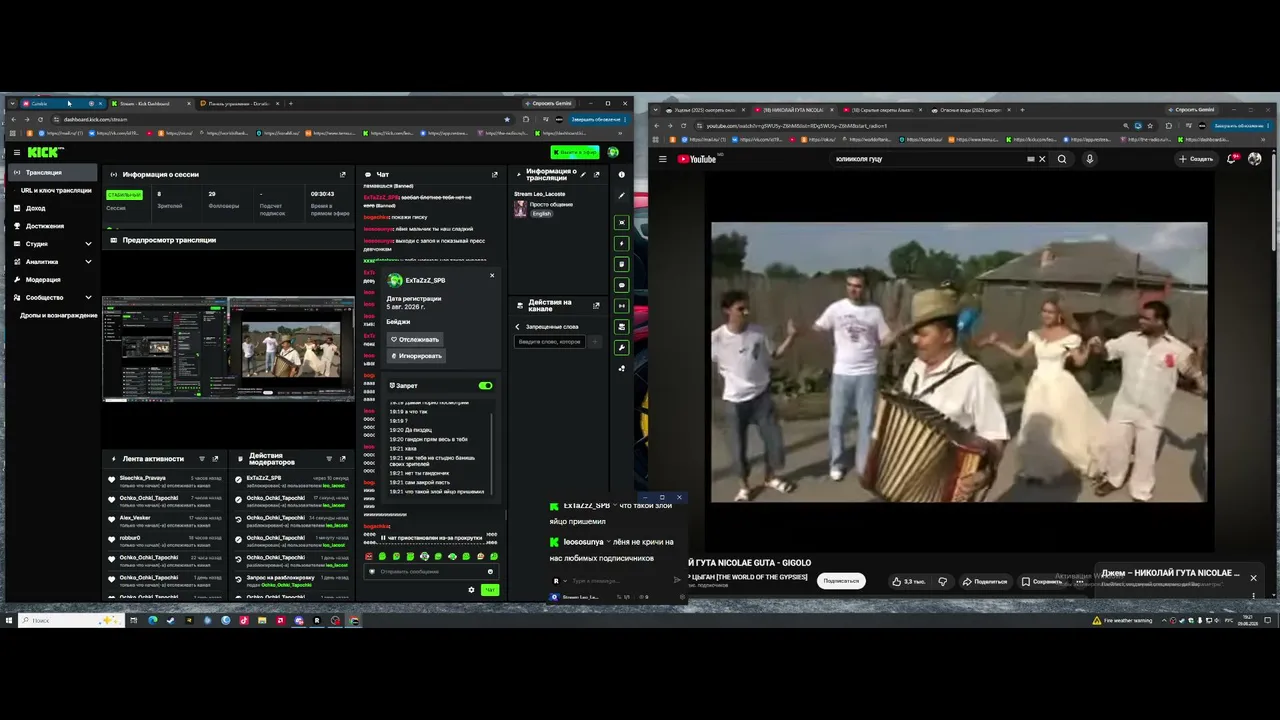Click the stream preview thumbnail

pos(228,350)
